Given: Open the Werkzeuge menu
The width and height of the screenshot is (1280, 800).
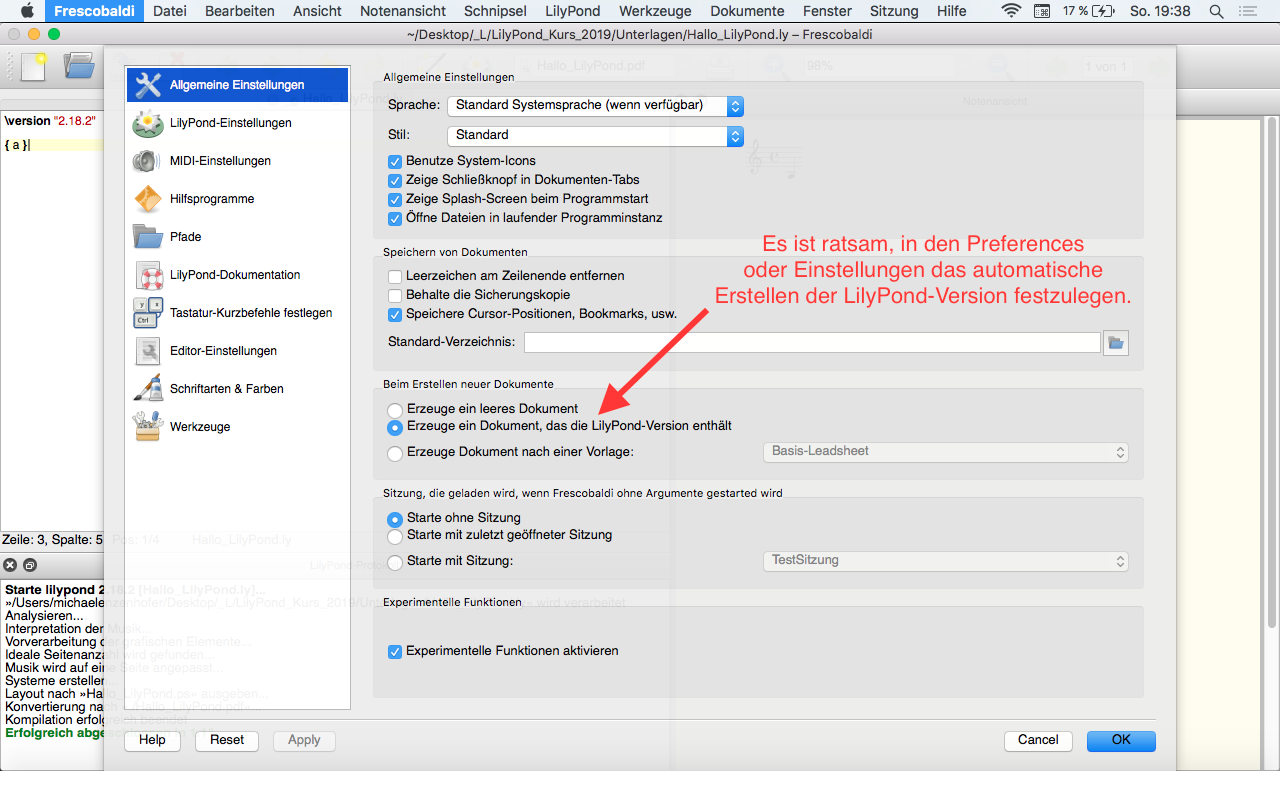Looking at the screenshot, I should tap(655, 11).
